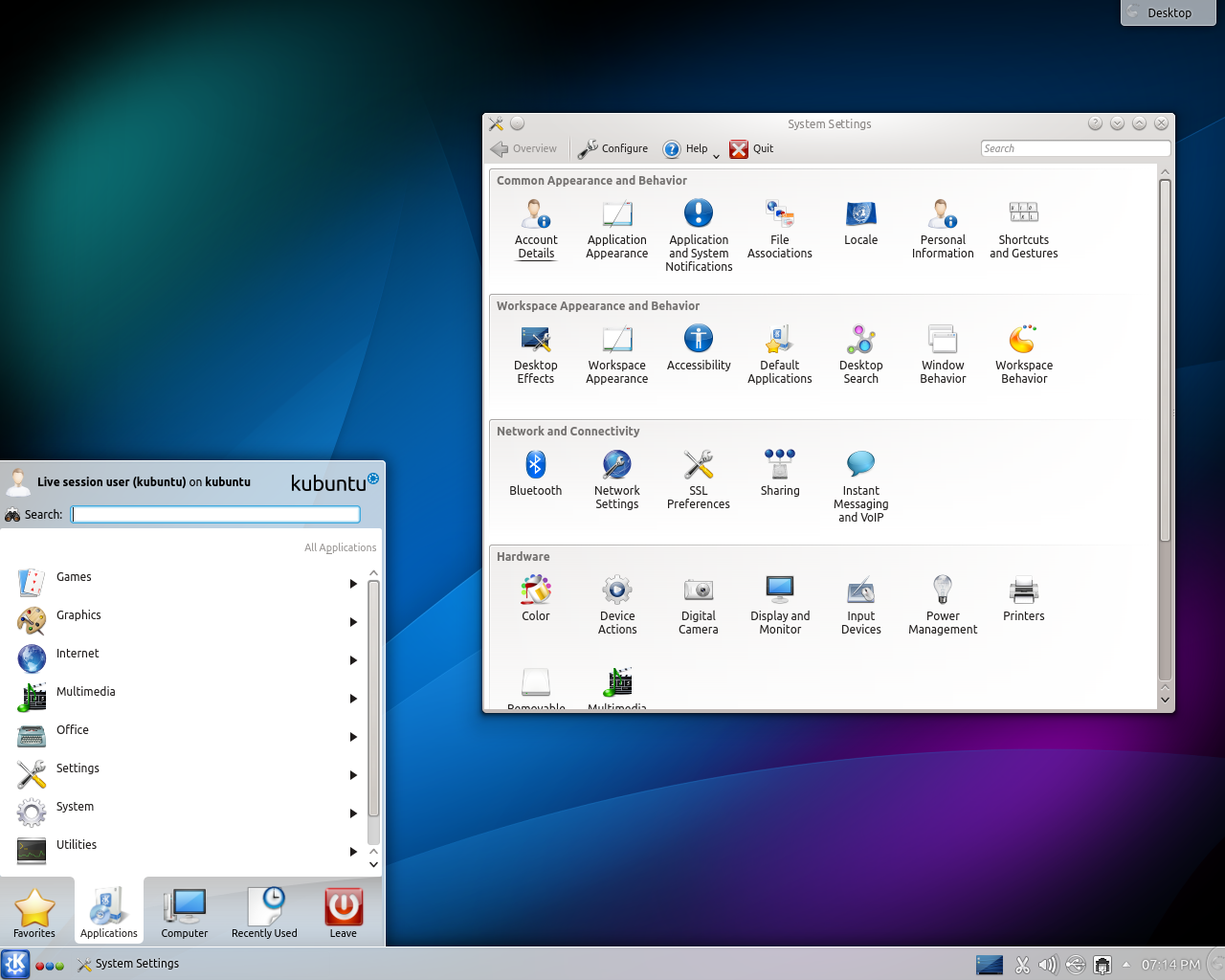This screenshot has height=980, width=1225.
Task: Switch to the Leave tab
Action: [x=344, y=912]
